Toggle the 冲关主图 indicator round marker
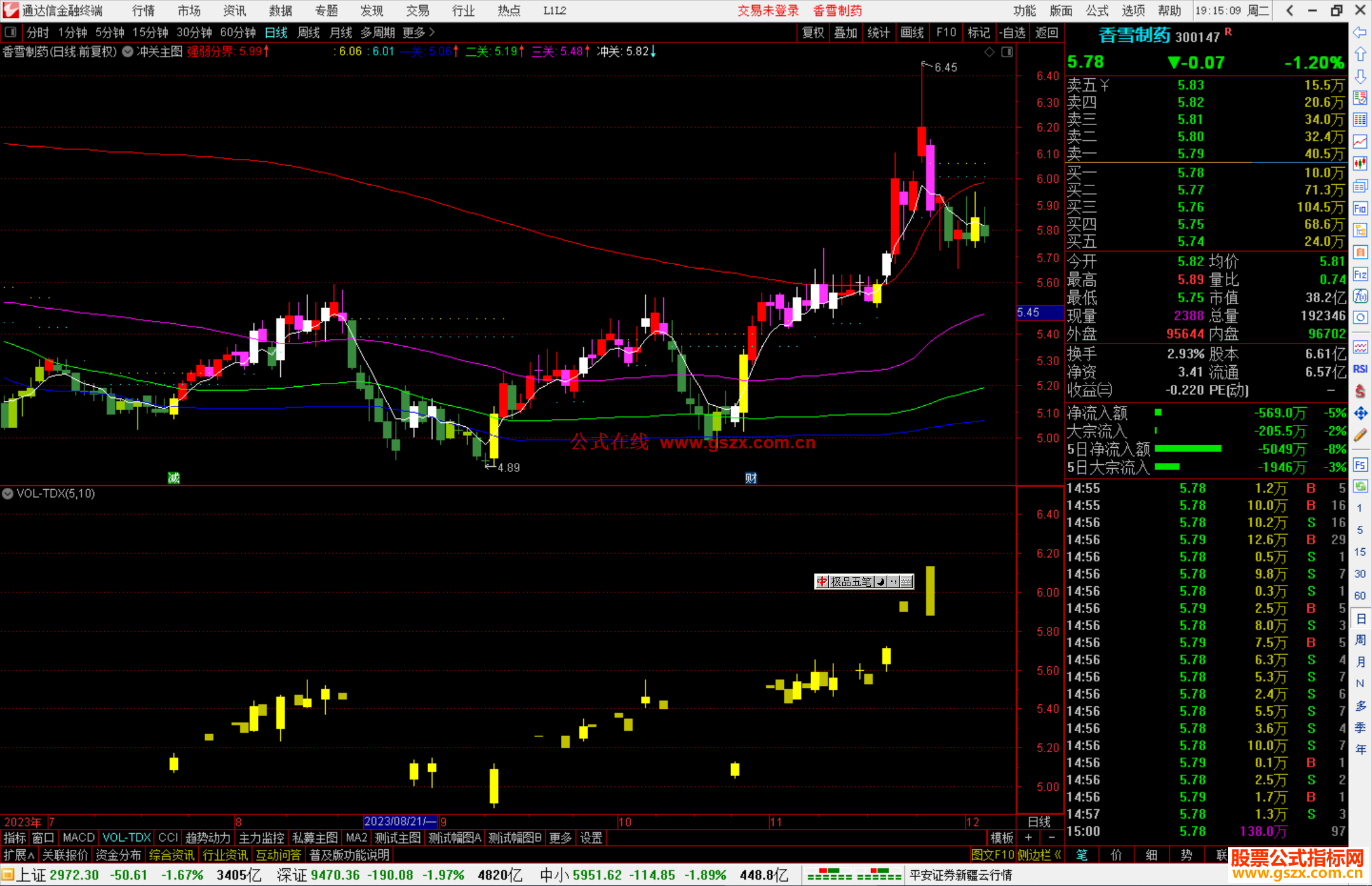The height and width of the screenshot is (886, 1372). click(128, 51)
